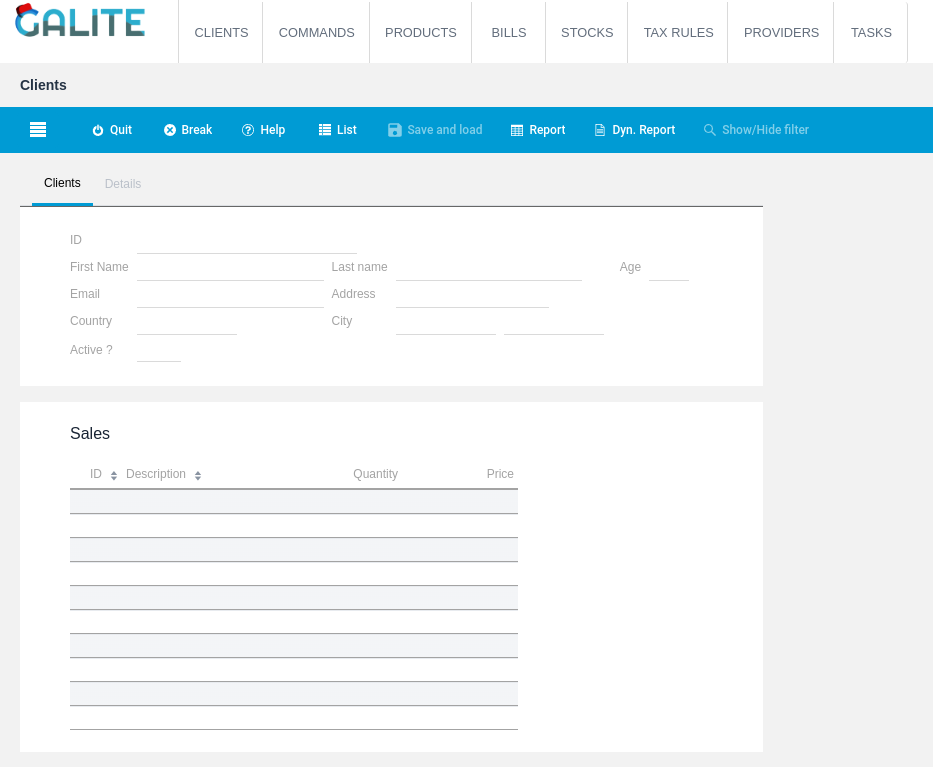Click the second City input field

(554, 322)
